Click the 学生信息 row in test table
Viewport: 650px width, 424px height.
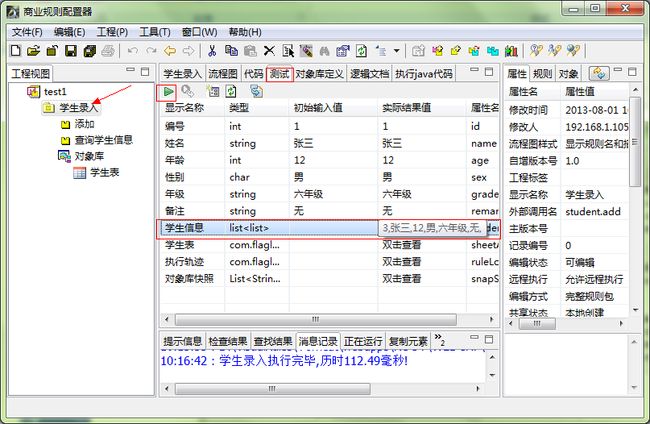(328, 228)
